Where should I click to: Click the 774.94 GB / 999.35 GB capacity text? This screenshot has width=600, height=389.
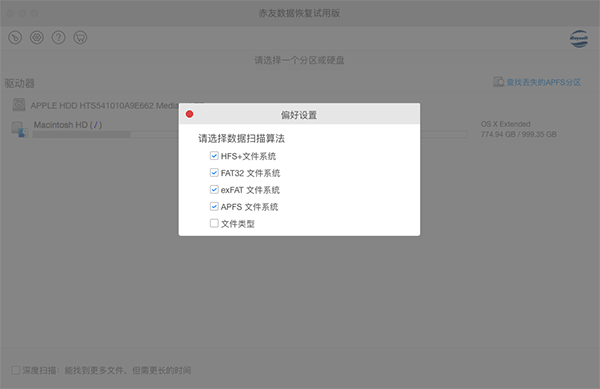click(518, 134)
